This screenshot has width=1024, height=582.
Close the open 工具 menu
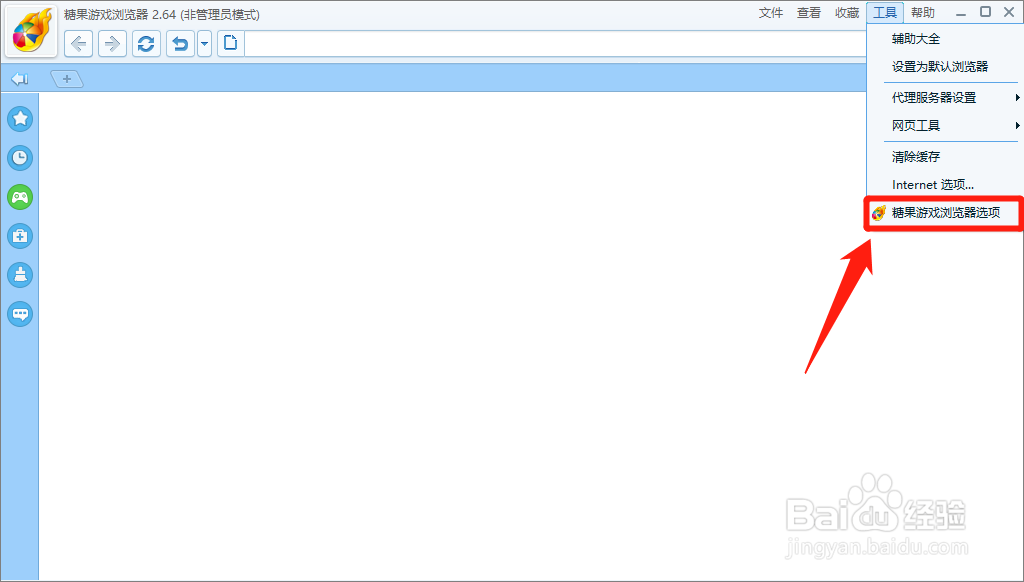[885, 13]
